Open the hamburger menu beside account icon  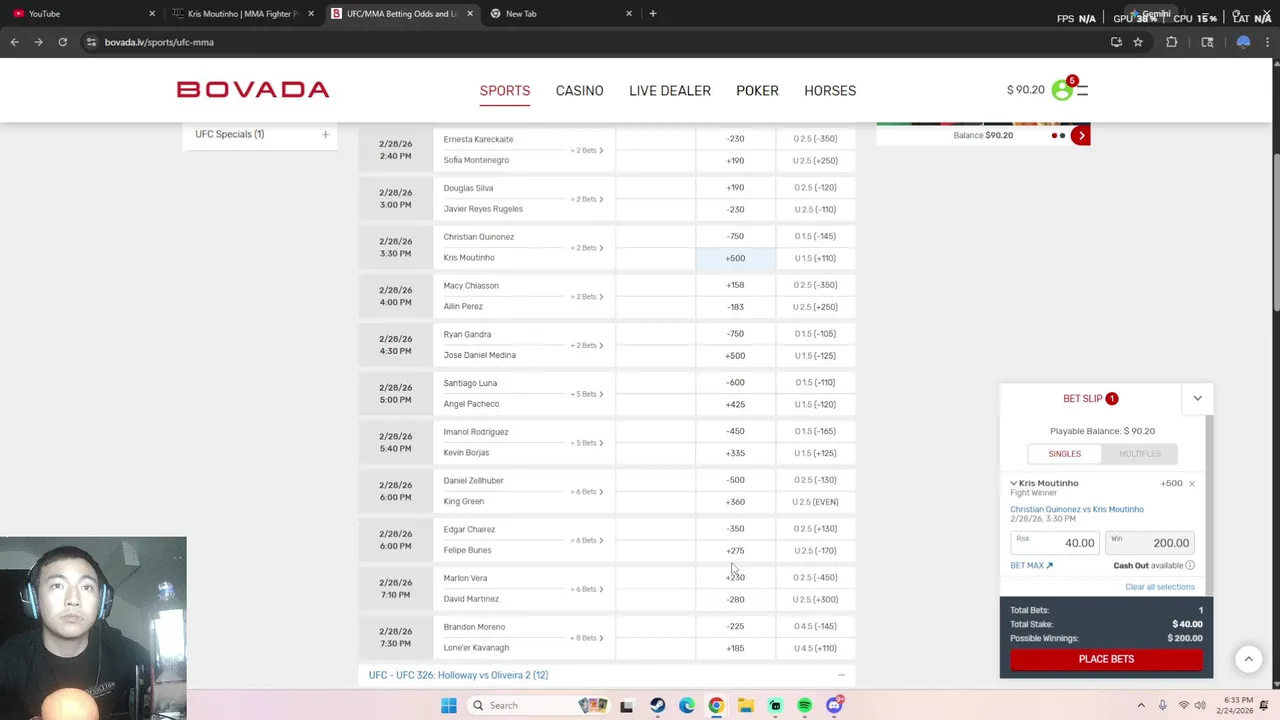pos(1082,91)
